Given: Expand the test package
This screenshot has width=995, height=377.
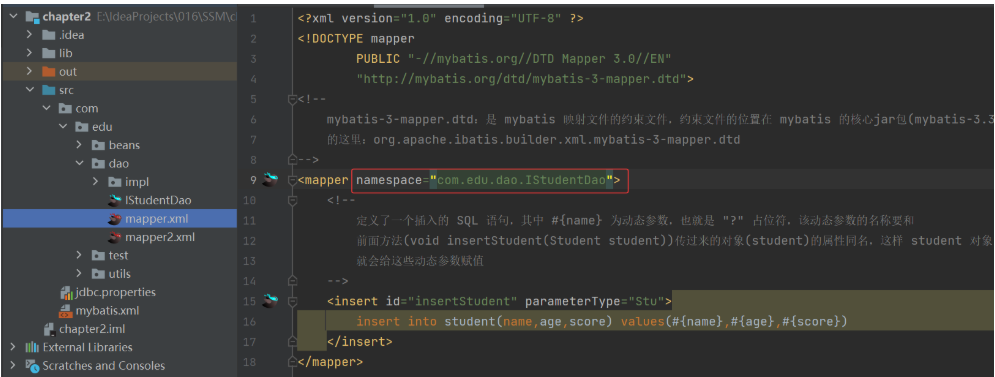Looking at the screenshot, I should 79,255.
